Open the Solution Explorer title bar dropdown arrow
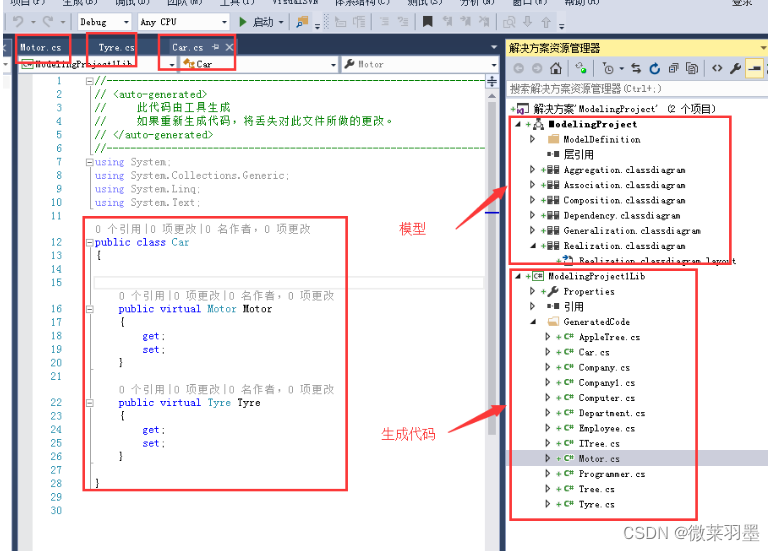This screenshot has width=775, height=551. point(763,47)
